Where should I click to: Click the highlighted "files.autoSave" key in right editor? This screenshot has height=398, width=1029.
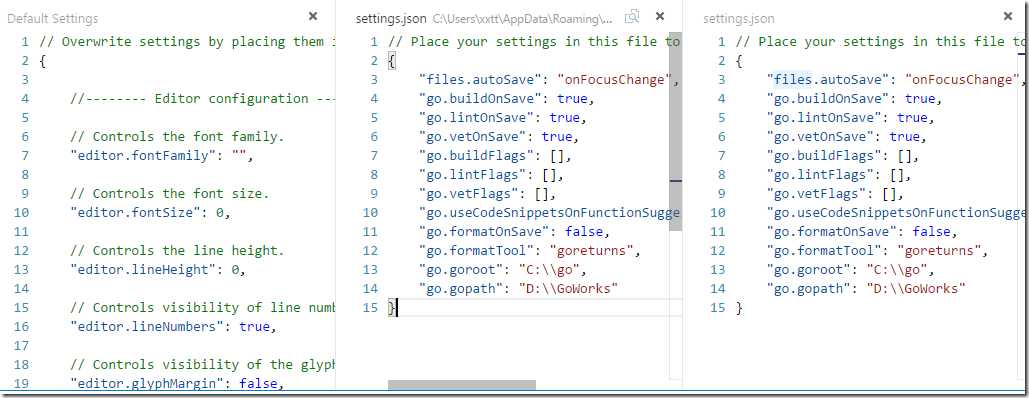coord(828,80)
